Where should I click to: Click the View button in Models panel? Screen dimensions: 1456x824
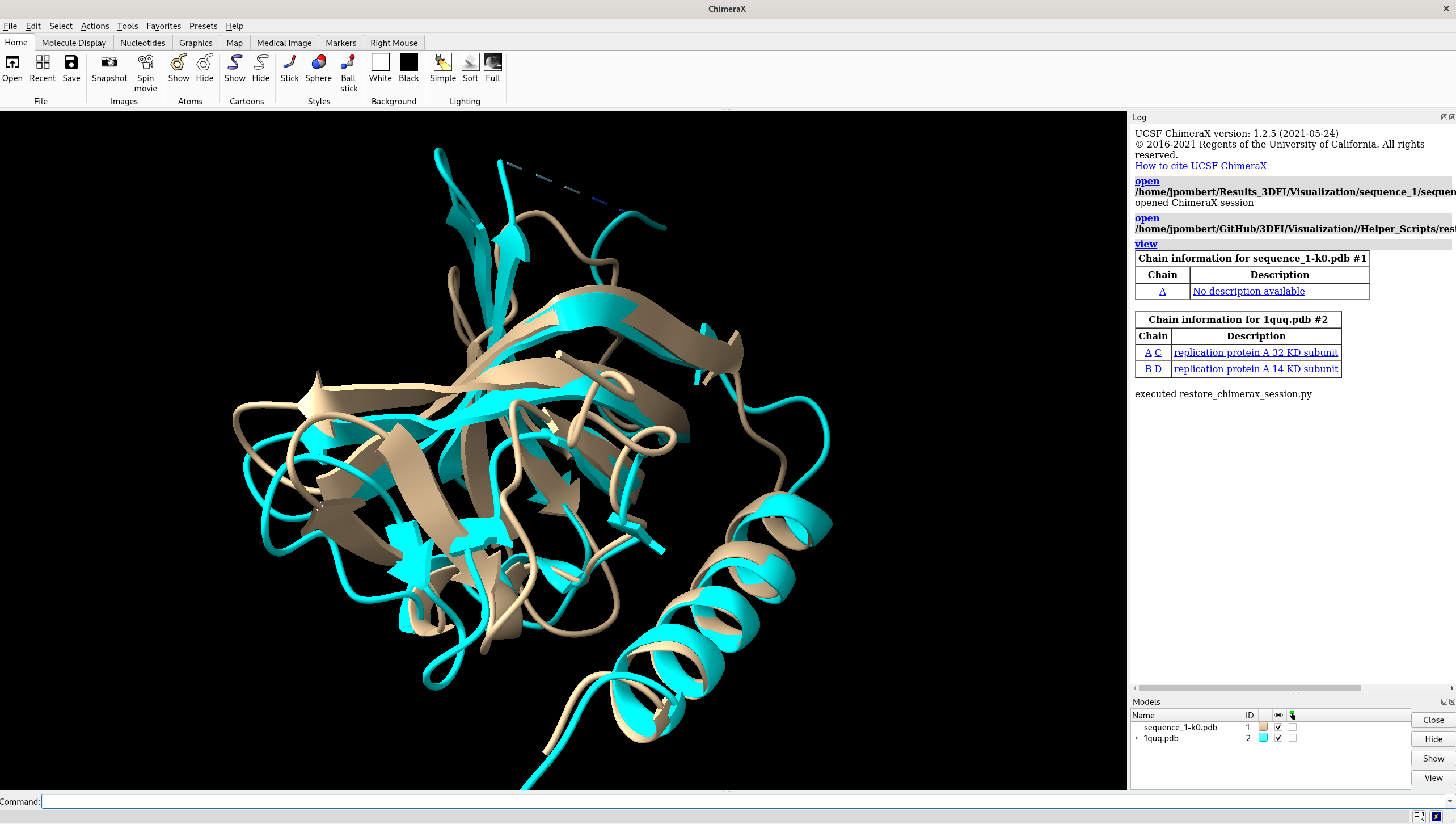1433,777
